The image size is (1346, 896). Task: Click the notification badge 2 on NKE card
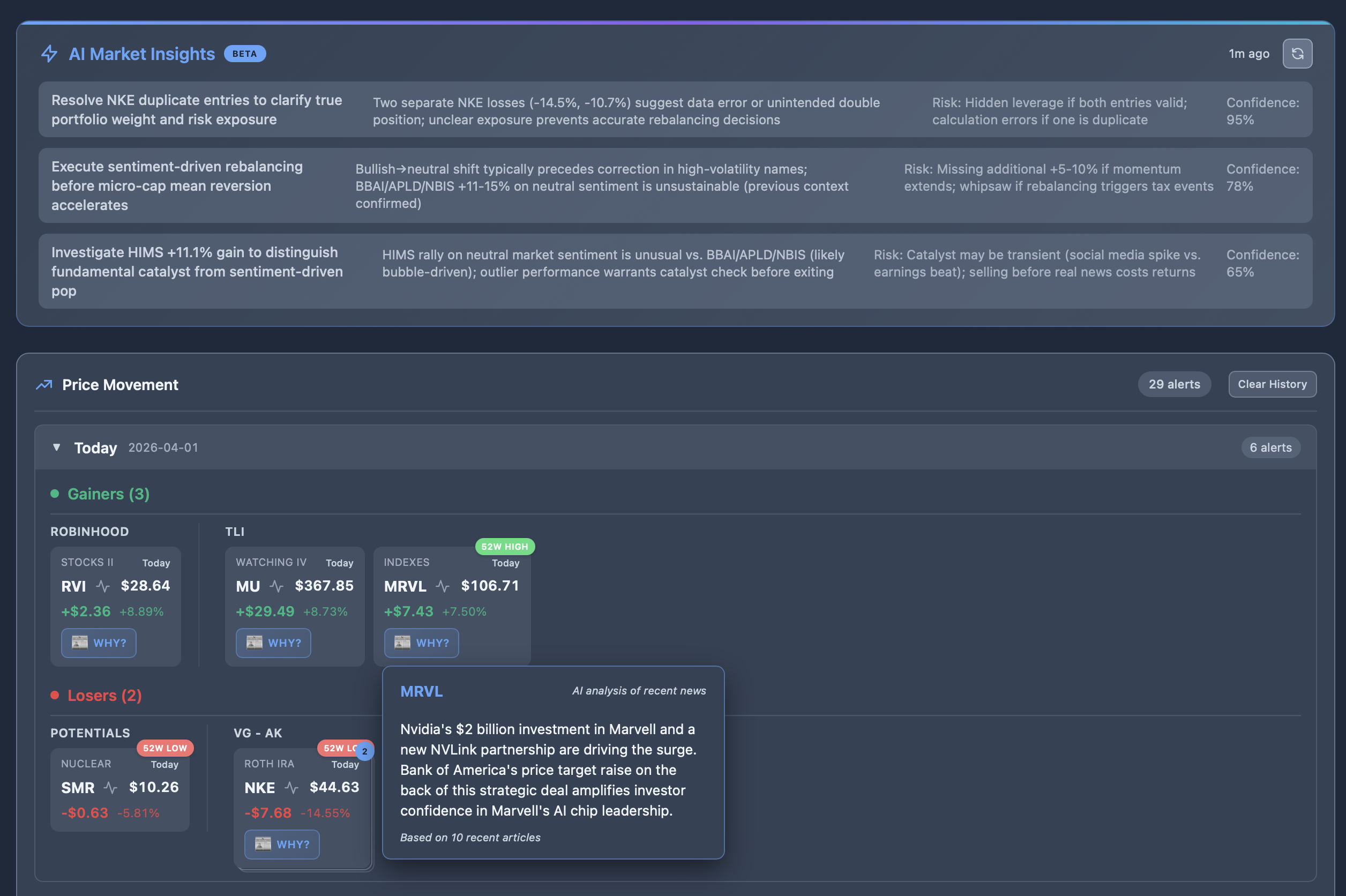364,751
